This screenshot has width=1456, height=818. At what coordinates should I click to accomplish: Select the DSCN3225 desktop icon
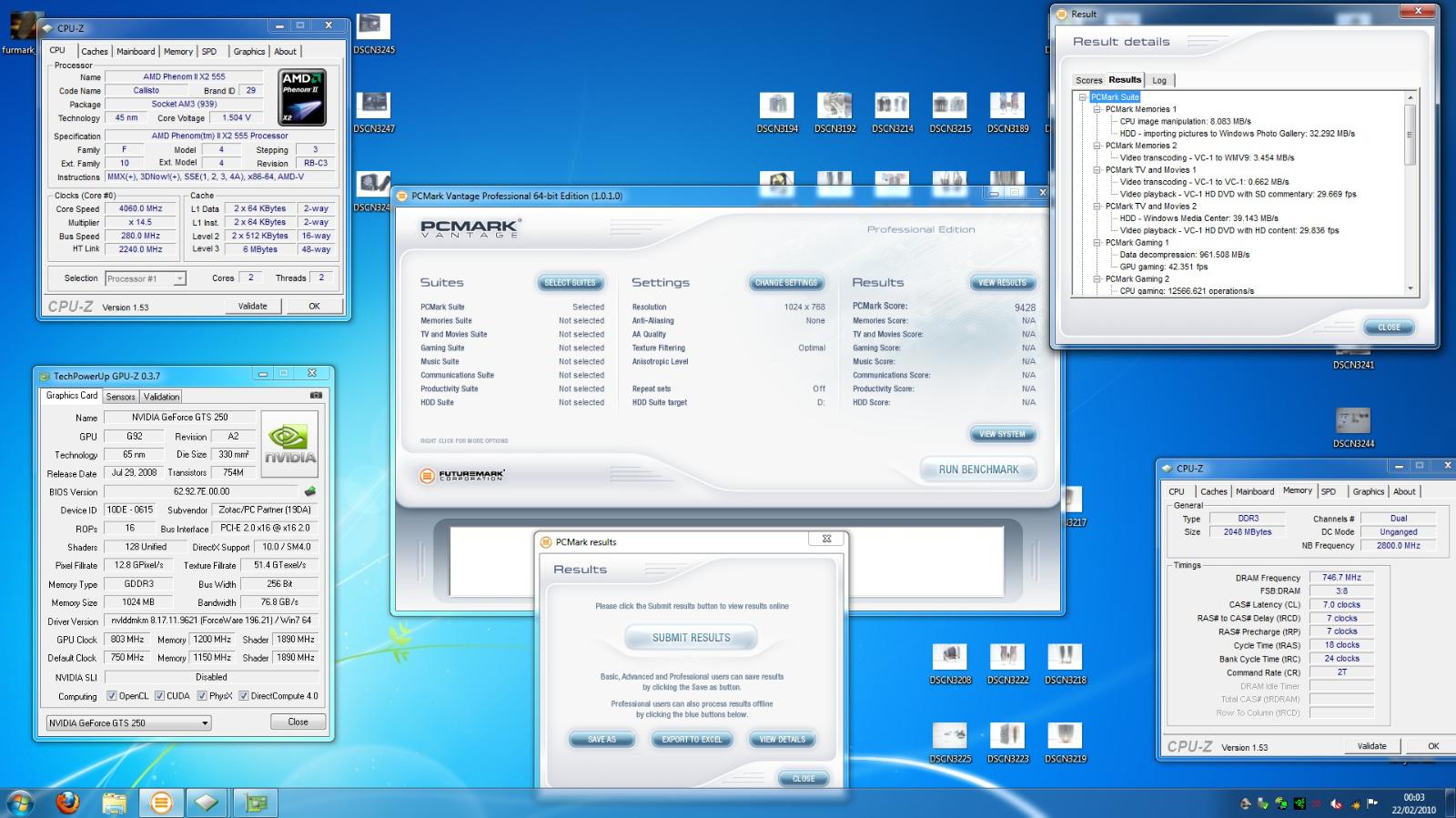(x=950, y=742)
